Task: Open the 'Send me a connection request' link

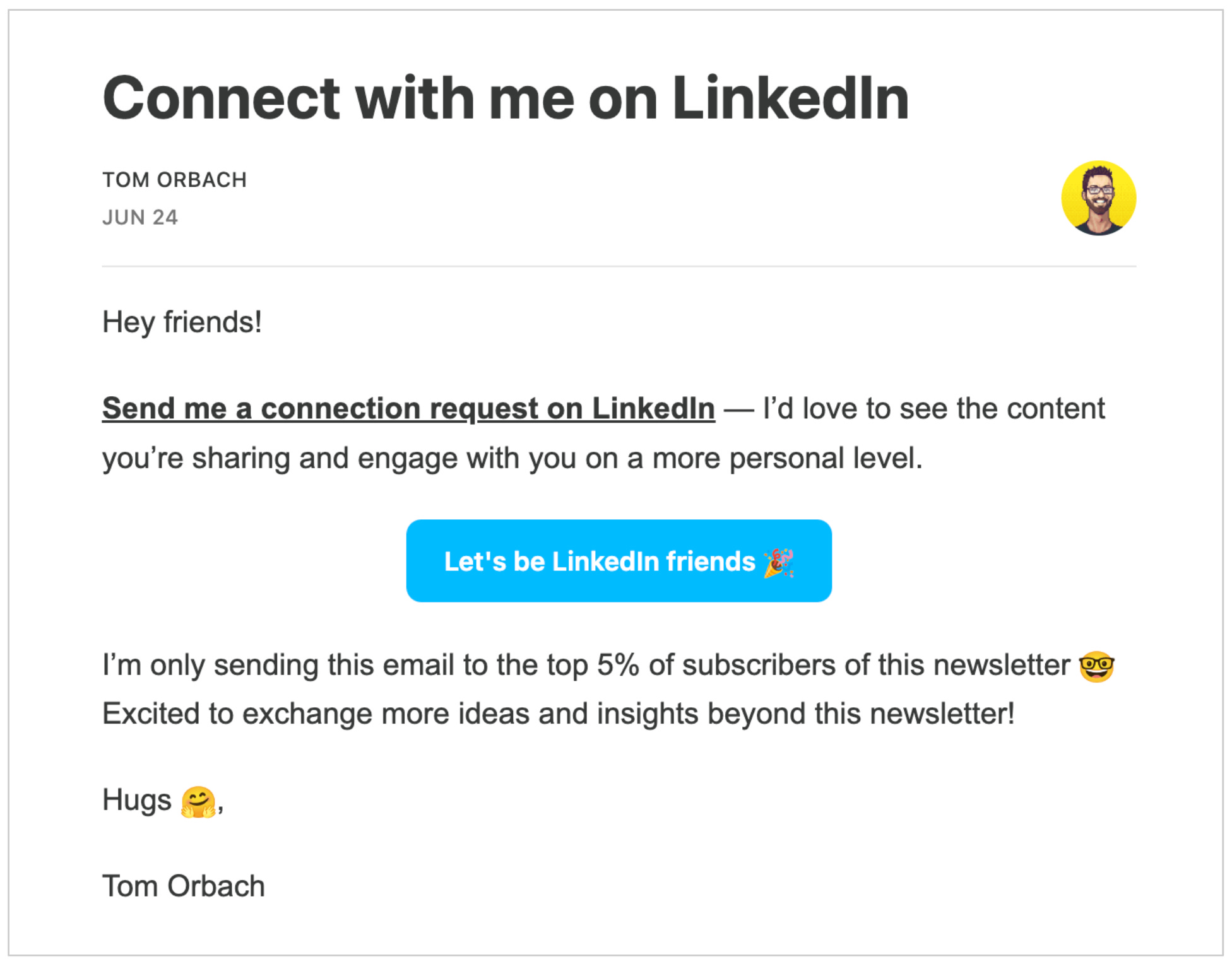Action: (408, 409)
